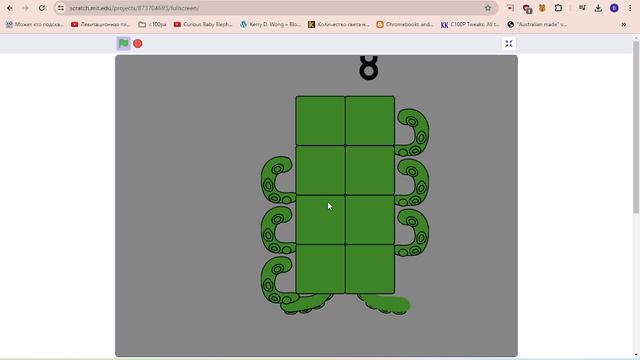Click the page's vertical scrollbar thumb
640x360 pixels.
click(636, 127)
